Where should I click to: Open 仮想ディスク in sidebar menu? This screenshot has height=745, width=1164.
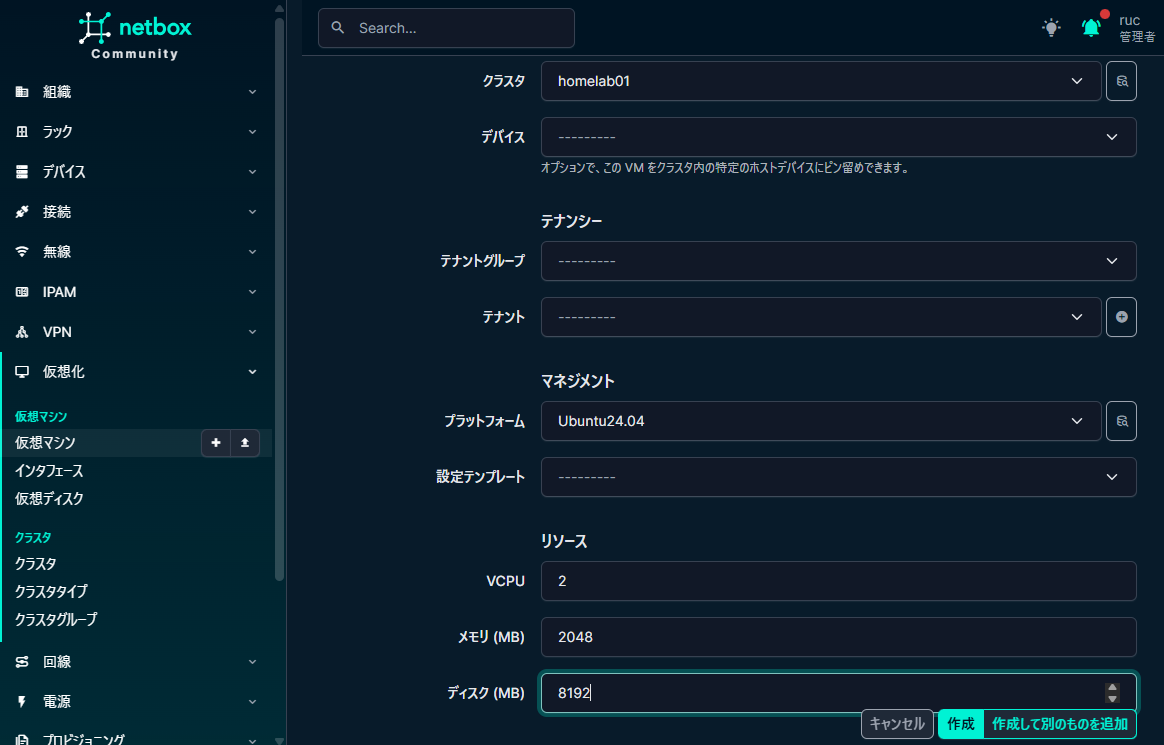click(49, 499)
